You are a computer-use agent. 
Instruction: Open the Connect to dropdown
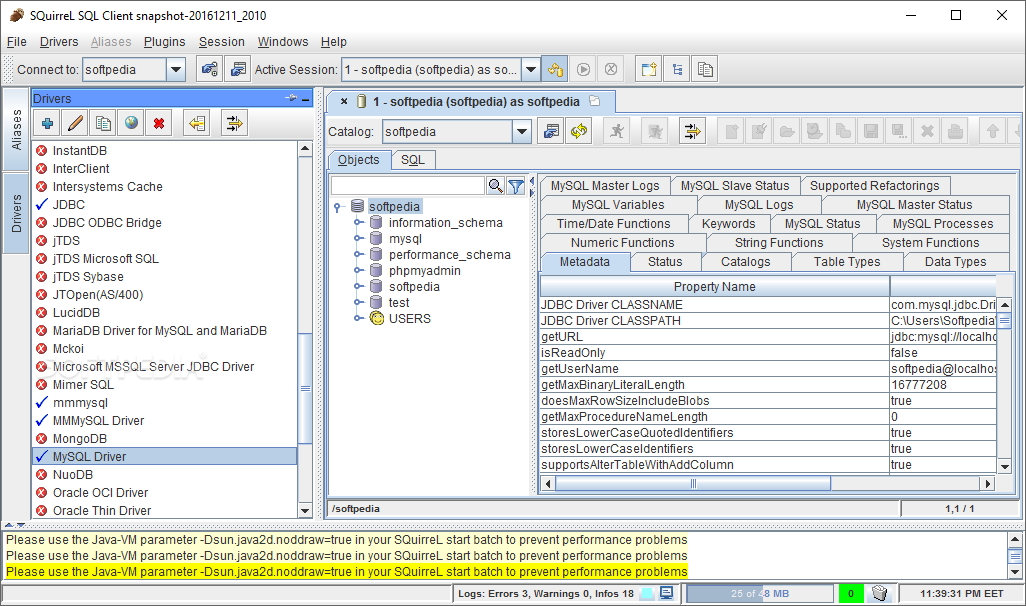click(176, 69)
